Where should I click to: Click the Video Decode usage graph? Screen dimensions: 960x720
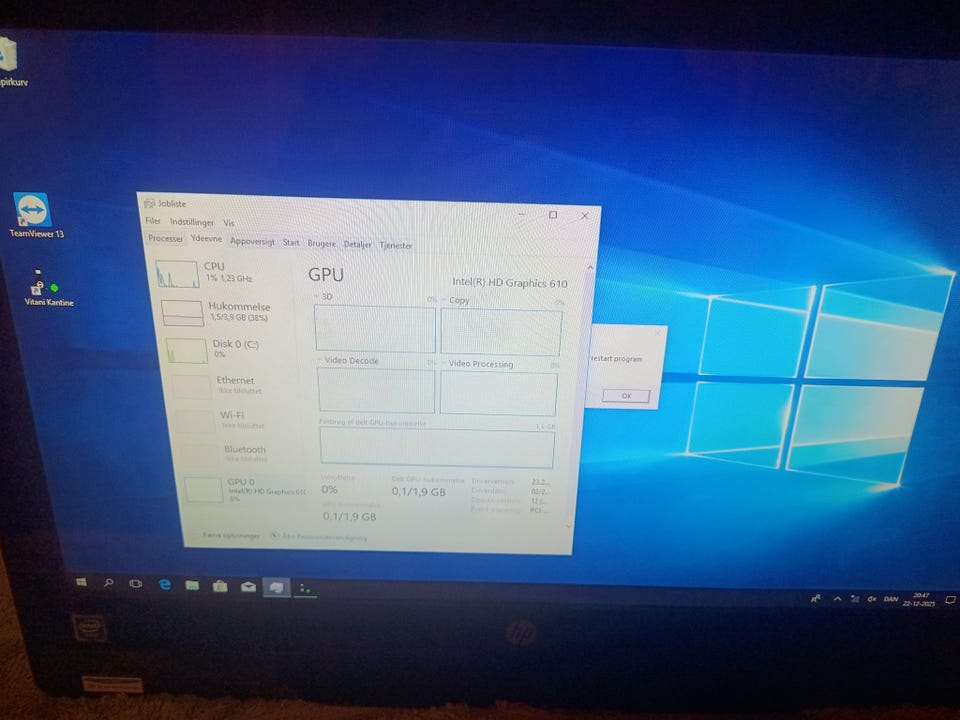tap(376, 390)
